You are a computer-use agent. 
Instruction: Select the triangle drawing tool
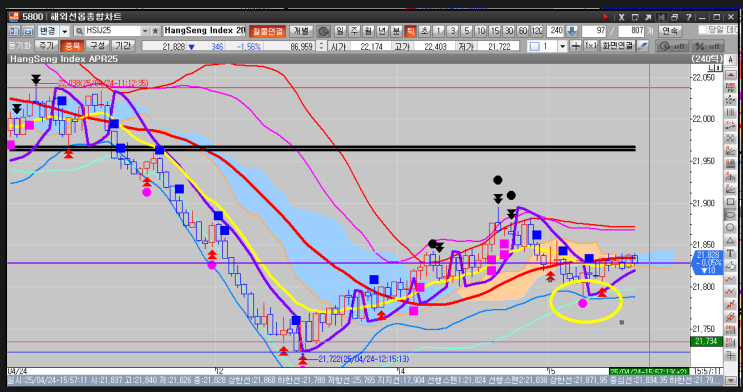pos(730,240)
